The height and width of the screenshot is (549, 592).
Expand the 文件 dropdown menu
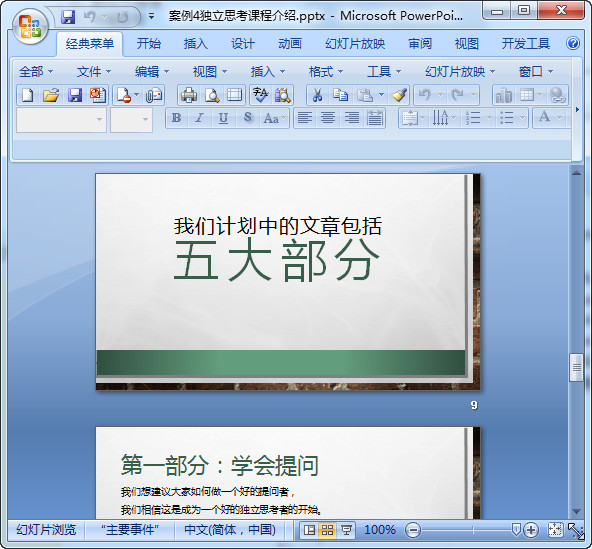94,71
